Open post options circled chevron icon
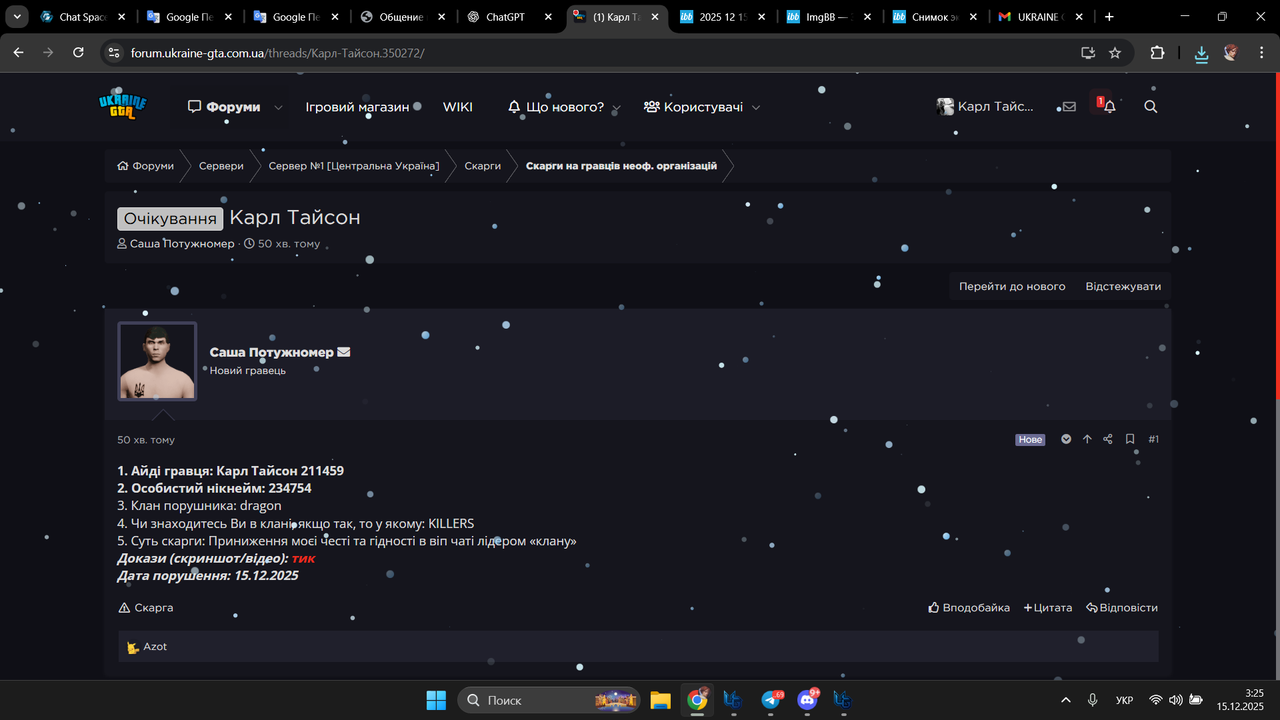The height and width of the screenshot is (720, 1280). pos(1066,439)
